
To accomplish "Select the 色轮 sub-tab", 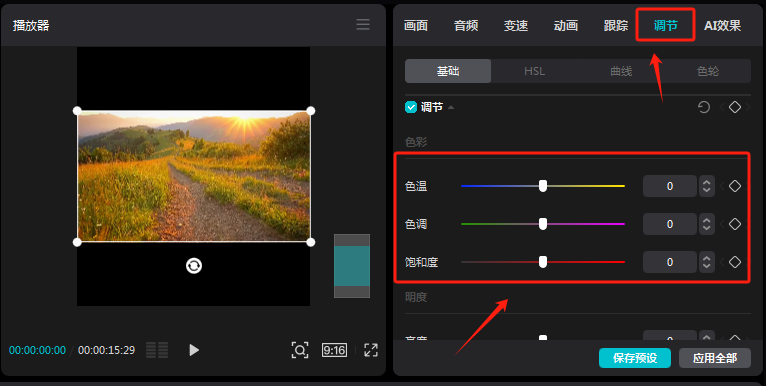I will [x=707, y=71].
